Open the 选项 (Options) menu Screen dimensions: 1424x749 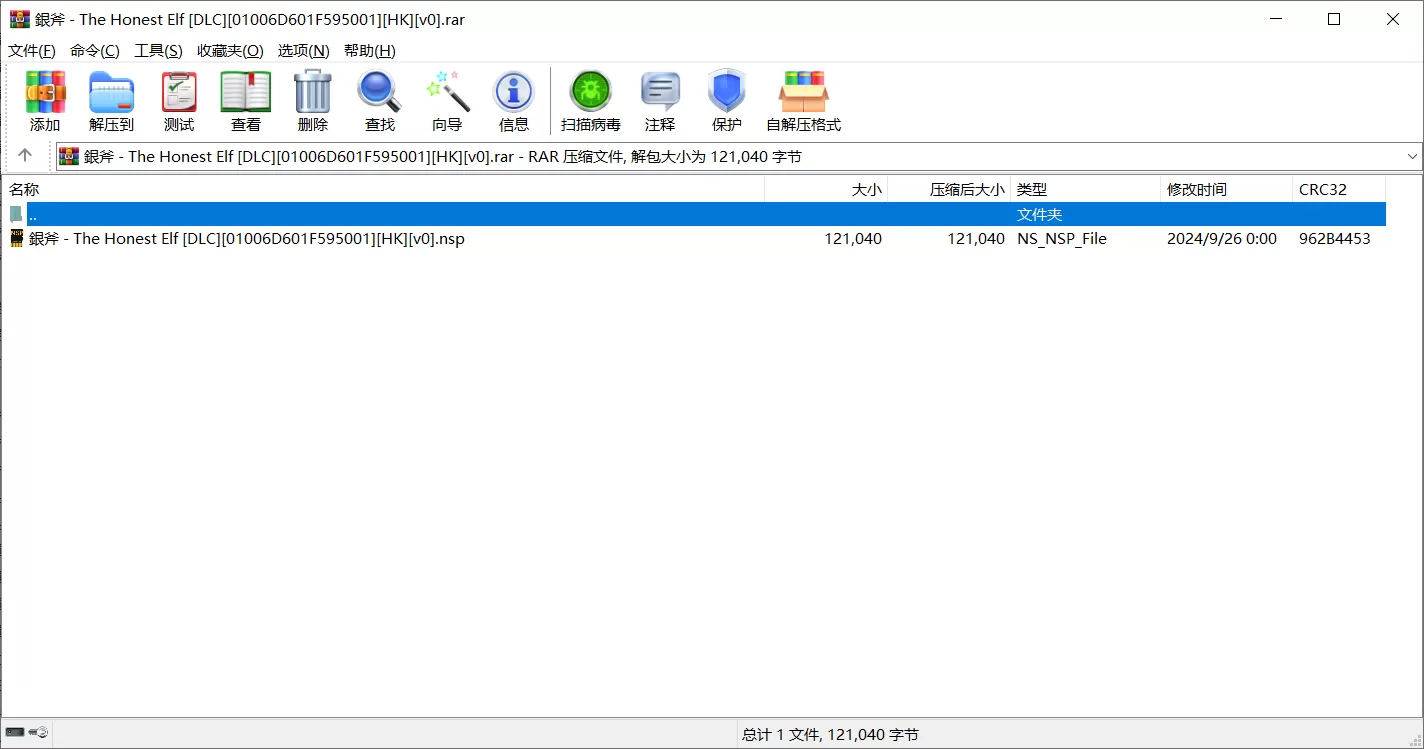pos(303,50)
